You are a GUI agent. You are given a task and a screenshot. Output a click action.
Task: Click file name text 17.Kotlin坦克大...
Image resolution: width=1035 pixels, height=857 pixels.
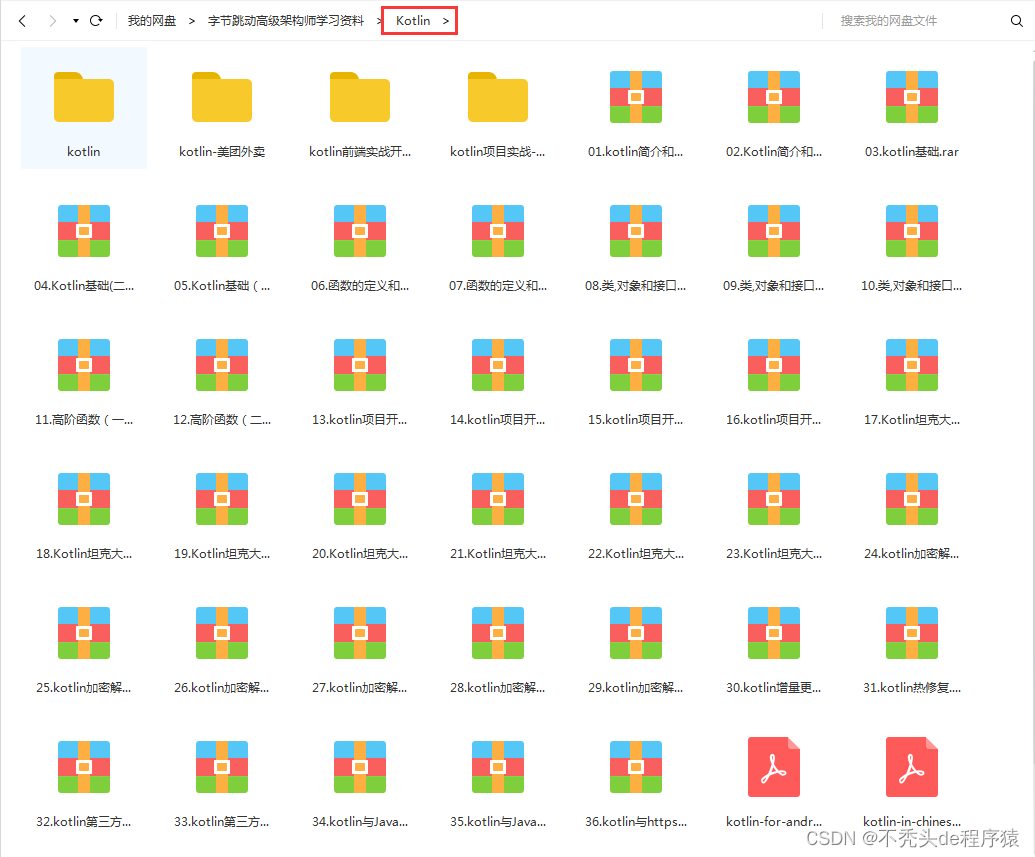click(912, 420)
